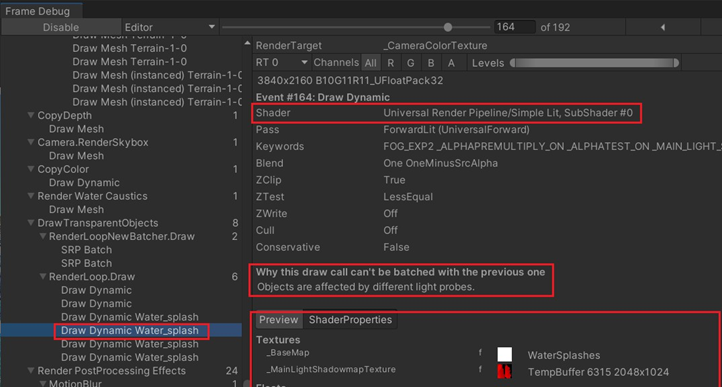Collapse the Render PostProcessing Effects group
The image size is (722, 387).
click(x=31, y=371)
